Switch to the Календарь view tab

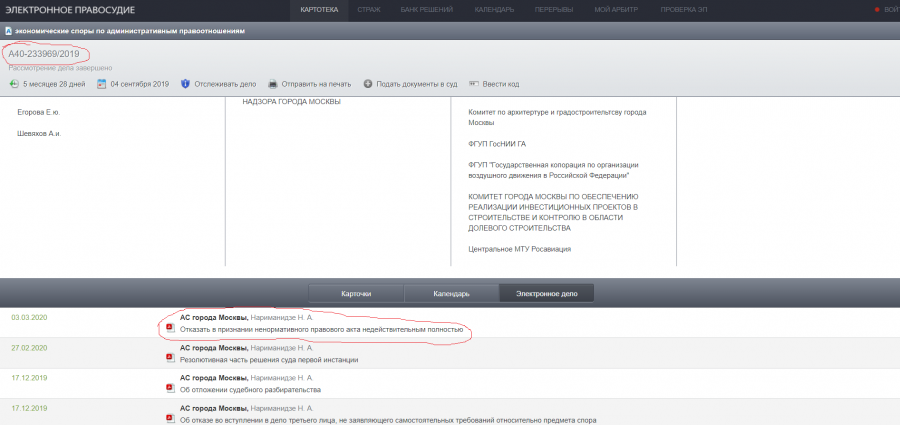pos(450,293)
